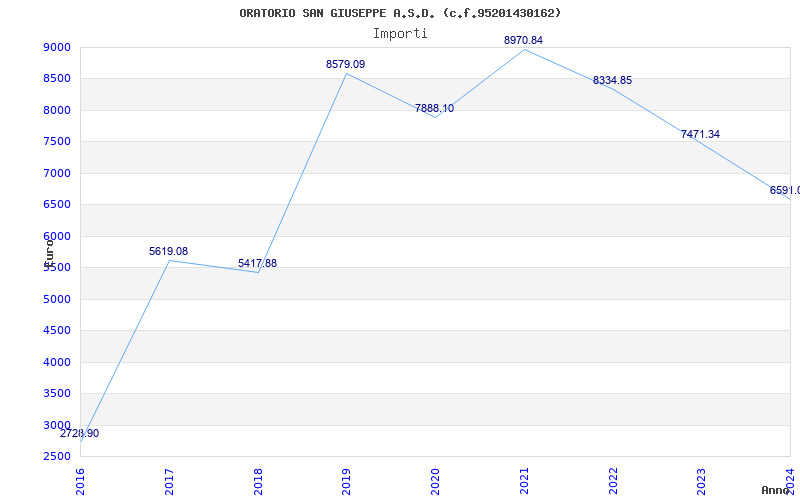The image size is (800, 500).
Task: Click the chart title ORATORIO SAN GIUSEPPE A.S.D.
Action: (x=400, y=13)
